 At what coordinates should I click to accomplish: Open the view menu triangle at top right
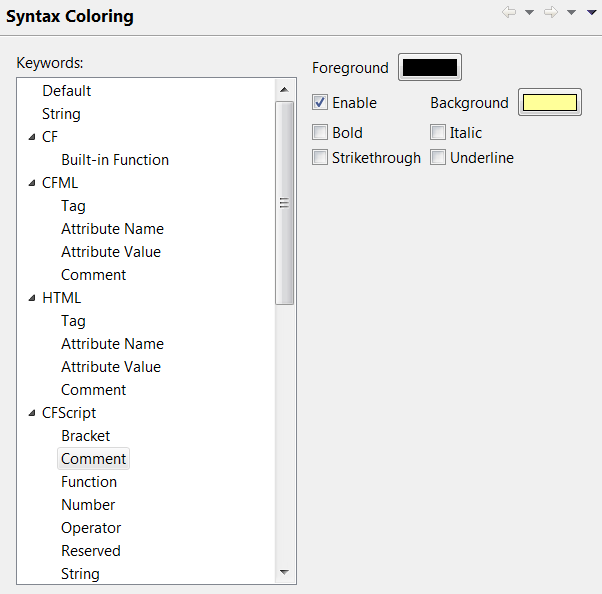[x=591, y=13]
